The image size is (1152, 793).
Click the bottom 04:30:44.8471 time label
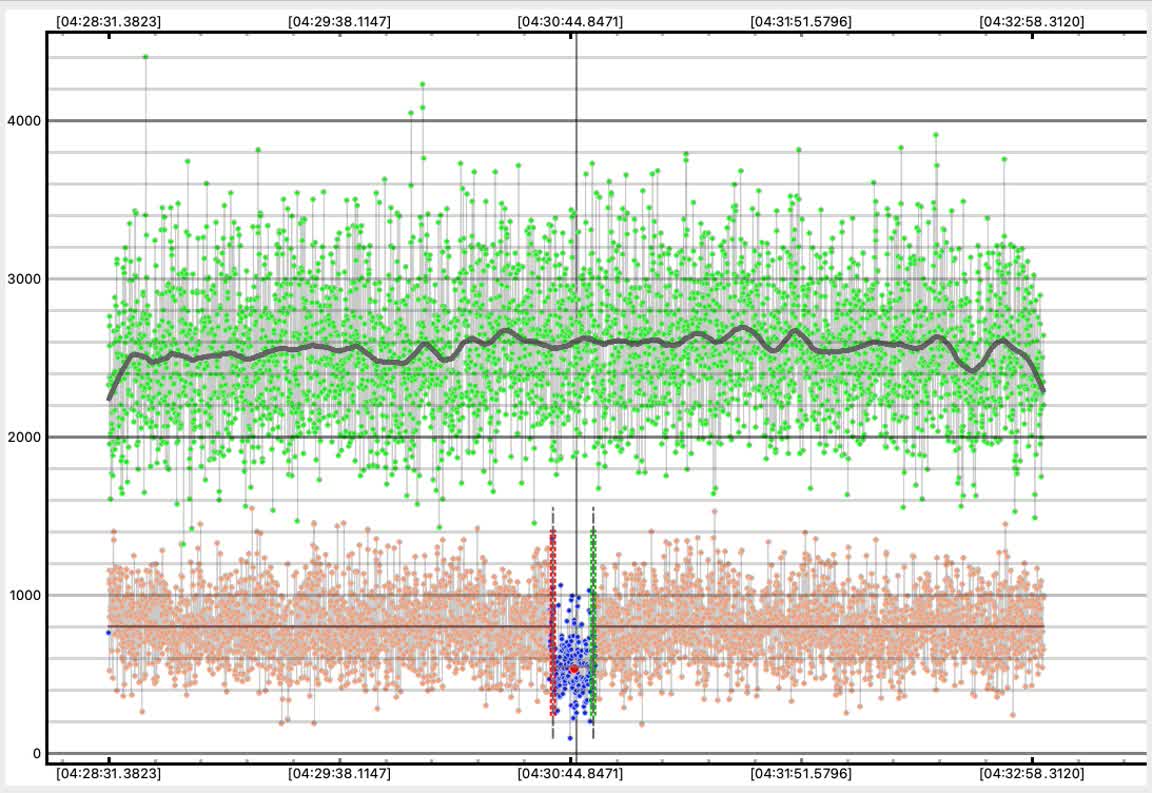click(x=570, y=773)
